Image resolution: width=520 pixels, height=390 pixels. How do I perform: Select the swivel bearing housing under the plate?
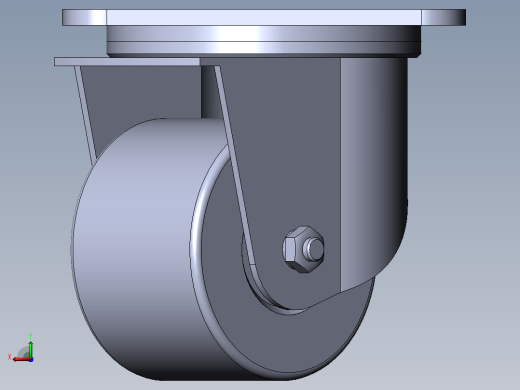pos(264,41)
